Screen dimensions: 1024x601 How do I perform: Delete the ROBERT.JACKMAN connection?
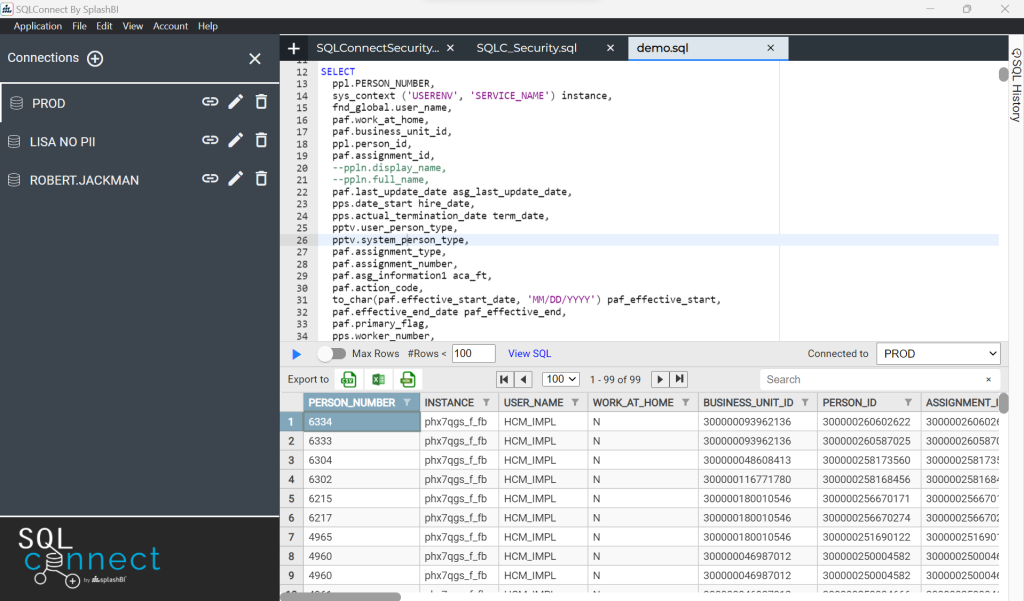tap(261, 180)
